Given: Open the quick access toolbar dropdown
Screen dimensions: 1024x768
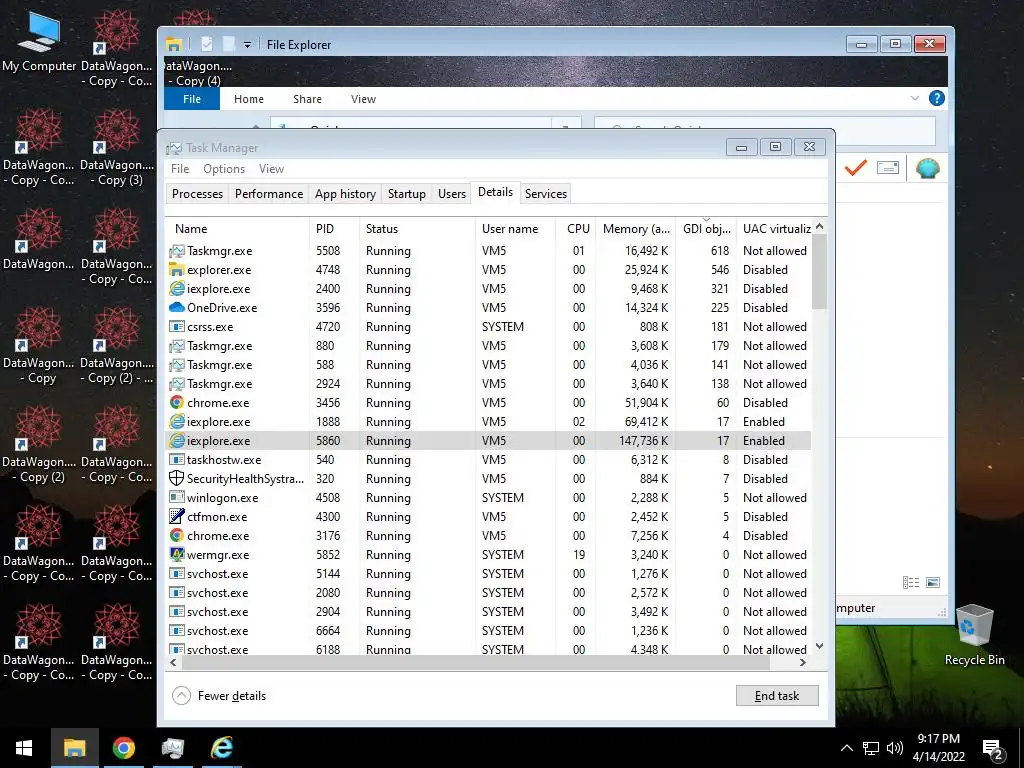Looking at the screenshot, I should point(247,45).
